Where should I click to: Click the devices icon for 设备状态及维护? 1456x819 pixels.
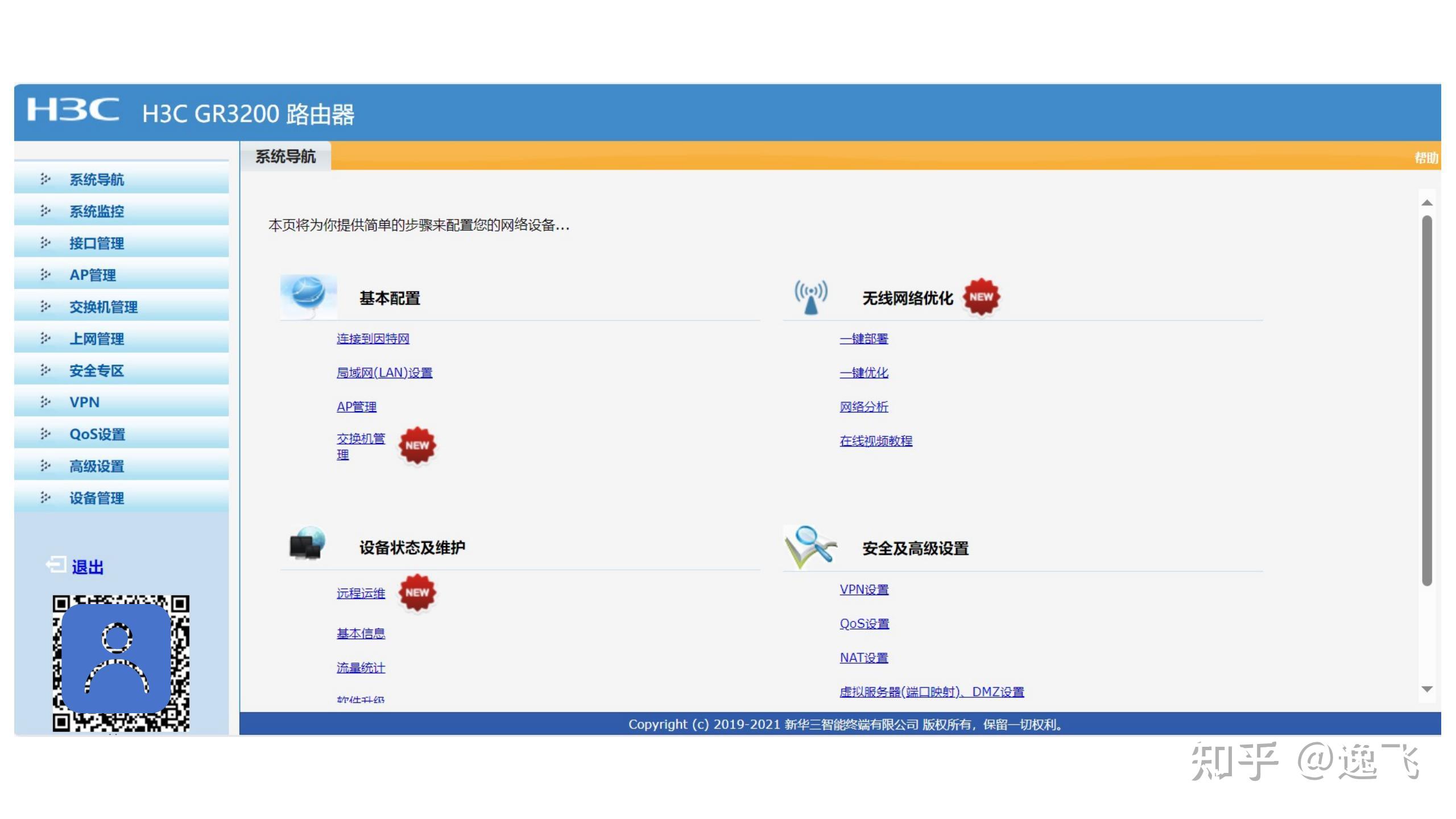click(x=308, y=545)
